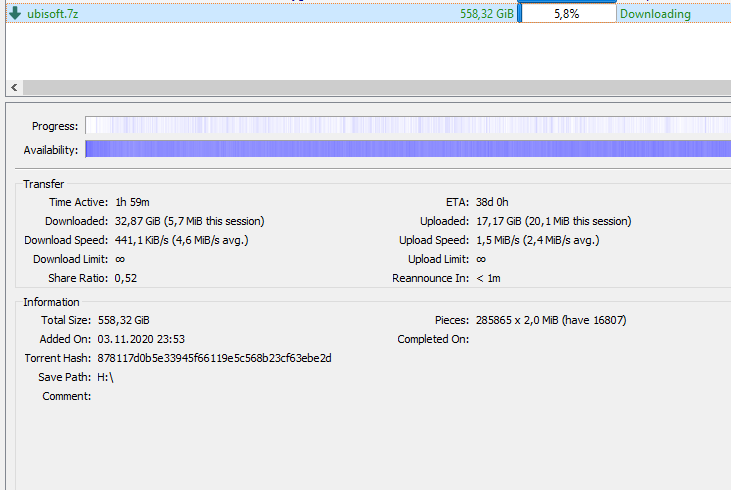Click the blue Availability bar
Image resolution: width=731 pixels, height=490 pixels.
pyautogui.click(x=407, y=149)
